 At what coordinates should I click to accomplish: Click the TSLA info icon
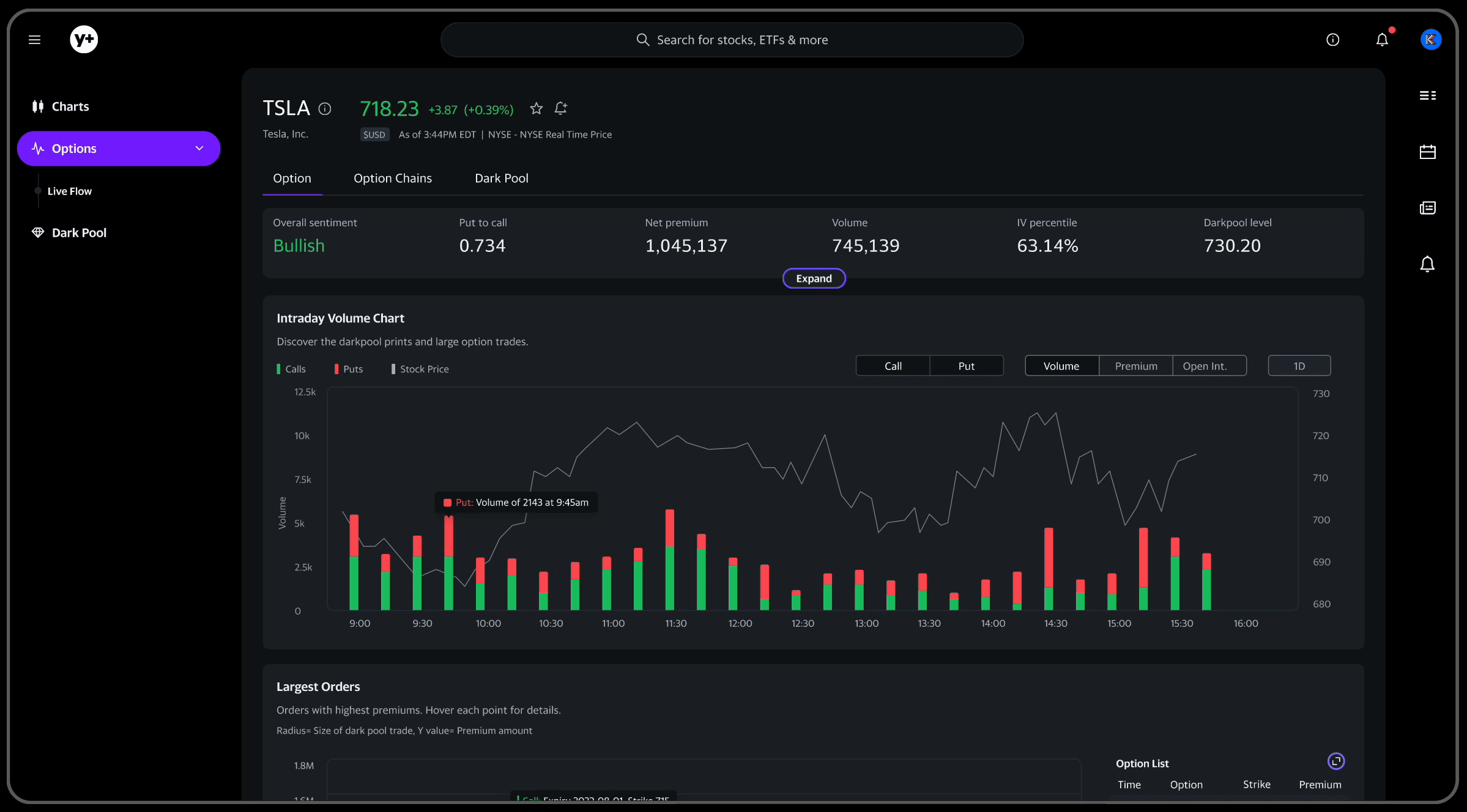(325, 109)
